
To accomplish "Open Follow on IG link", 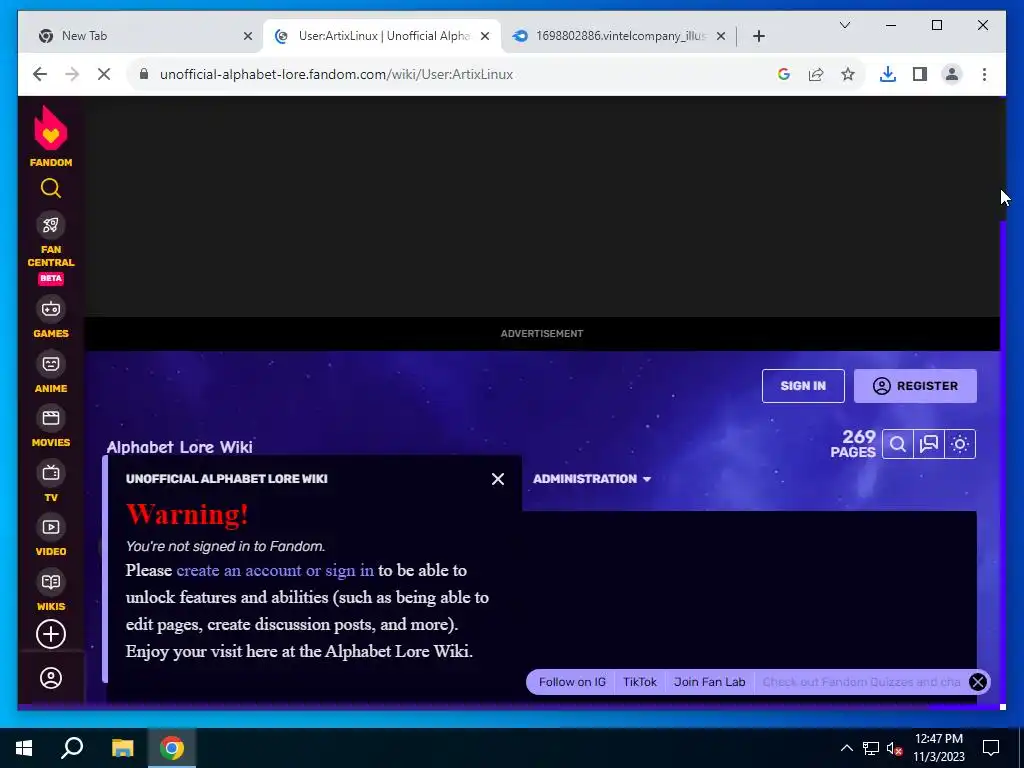I will pyautogui.click(x=572, y=682).
